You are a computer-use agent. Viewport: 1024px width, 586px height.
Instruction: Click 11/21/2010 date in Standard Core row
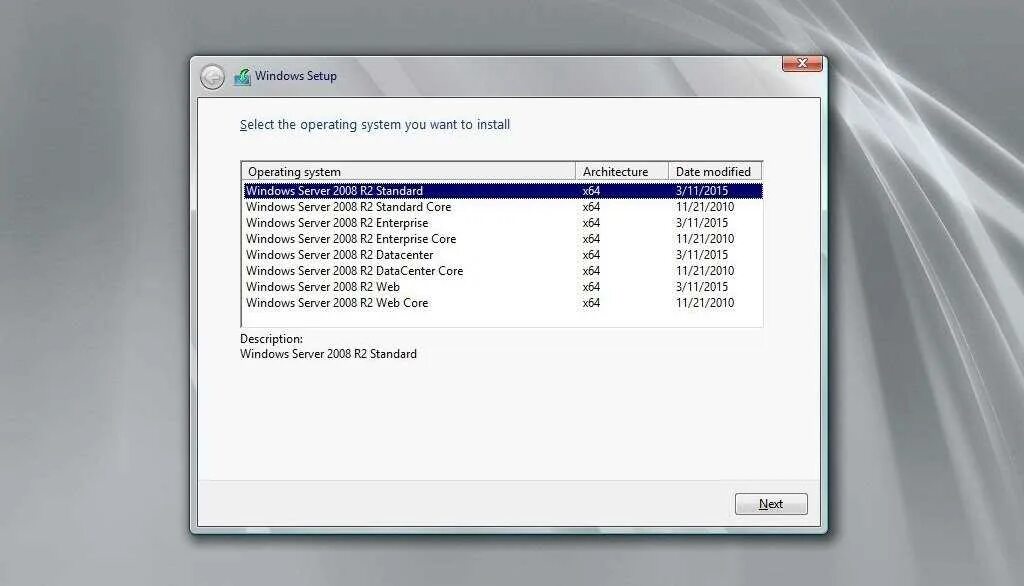705,206
